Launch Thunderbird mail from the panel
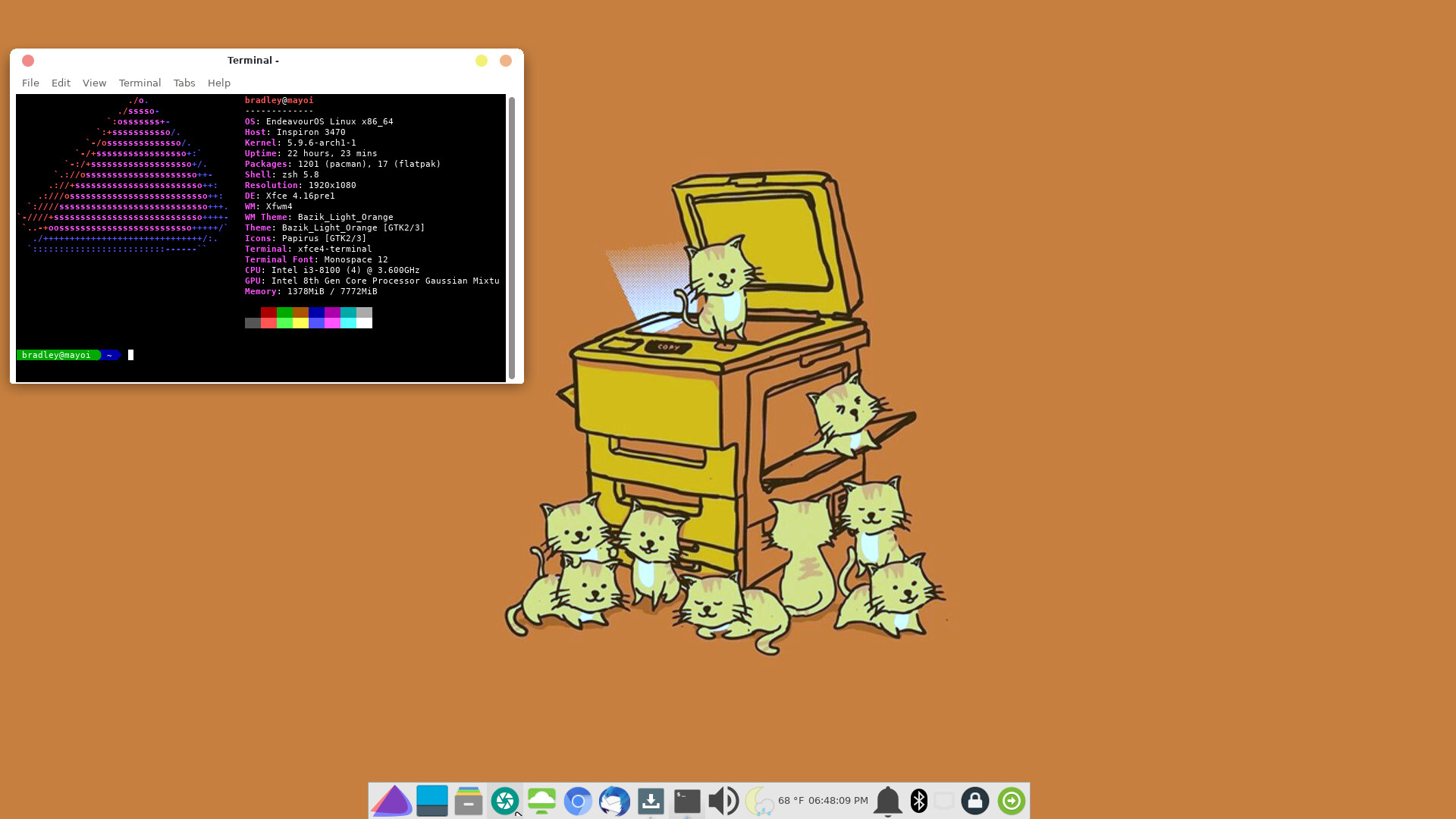 [x=614, y=801]
